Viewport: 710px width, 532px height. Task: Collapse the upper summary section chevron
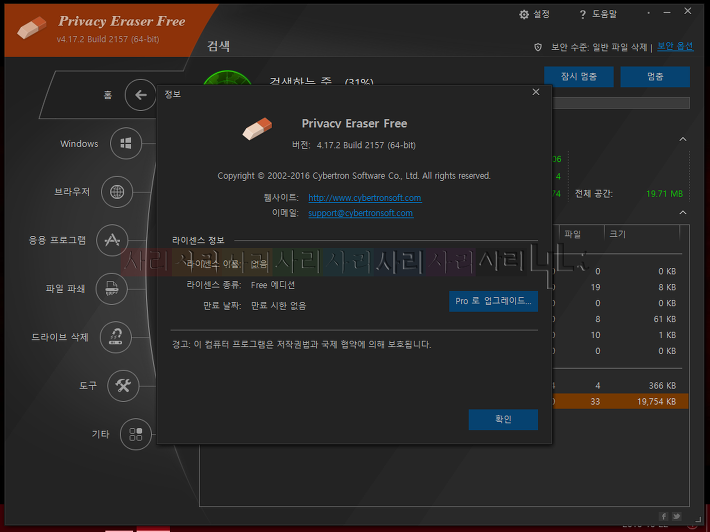point(683,139)
